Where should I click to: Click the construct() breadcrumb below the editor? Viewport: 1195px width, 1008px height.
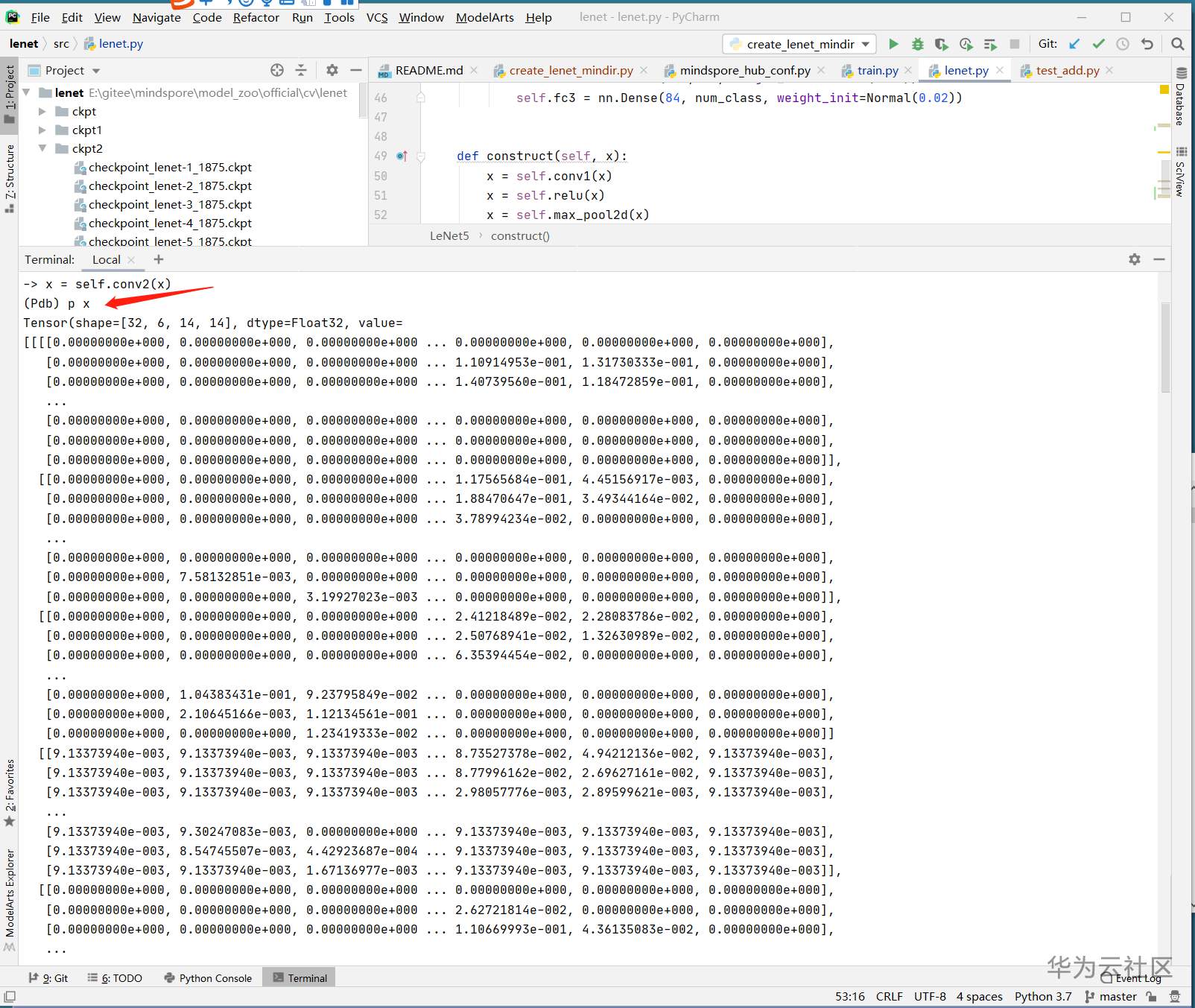pos(520,236)
